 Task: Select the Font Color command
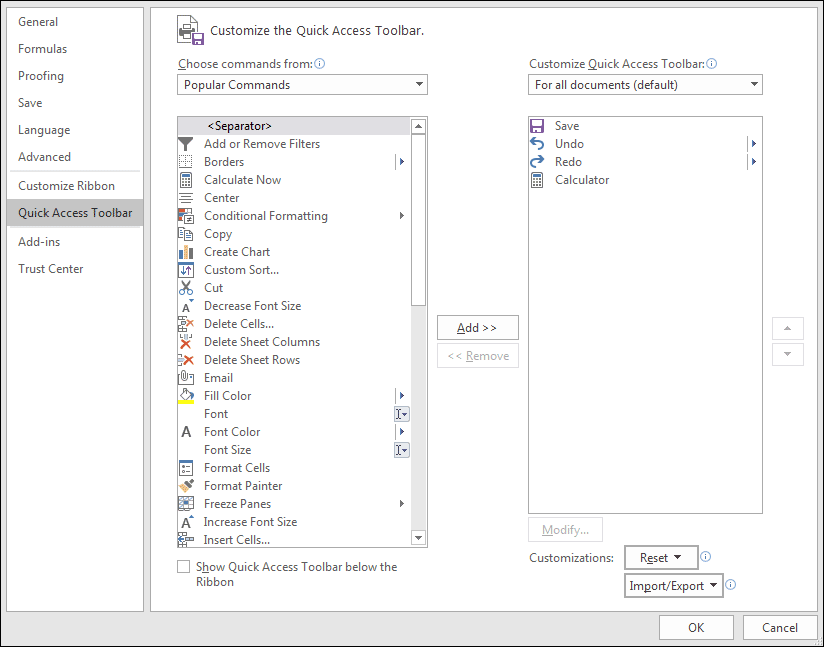230,431
